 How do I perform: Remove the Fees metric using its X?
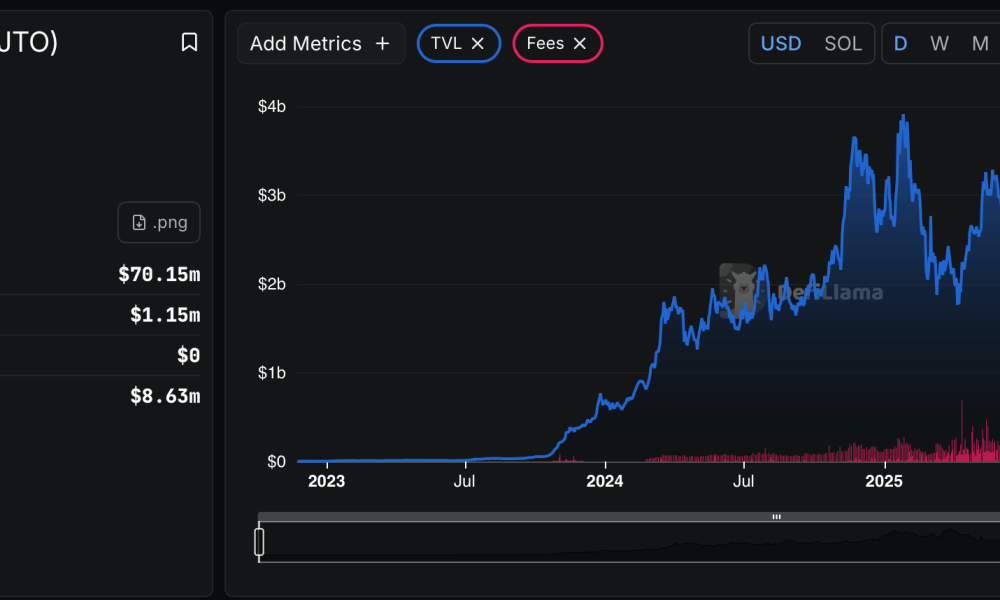coord(580,44)
